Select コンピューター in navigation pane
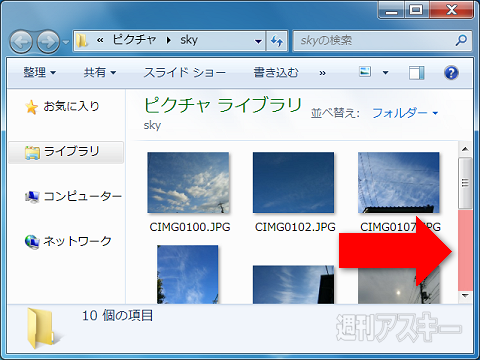Screen dimensions: 480x360 pyautogui.click(x=83, y=196)
